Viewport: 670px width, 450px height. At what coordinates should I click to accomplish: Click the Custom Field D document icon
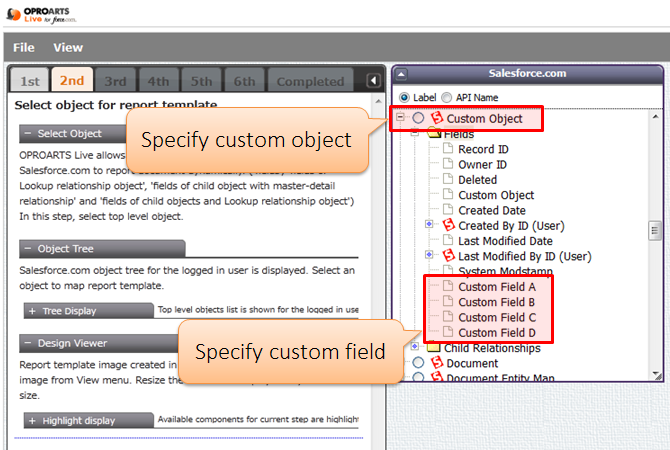448,332
